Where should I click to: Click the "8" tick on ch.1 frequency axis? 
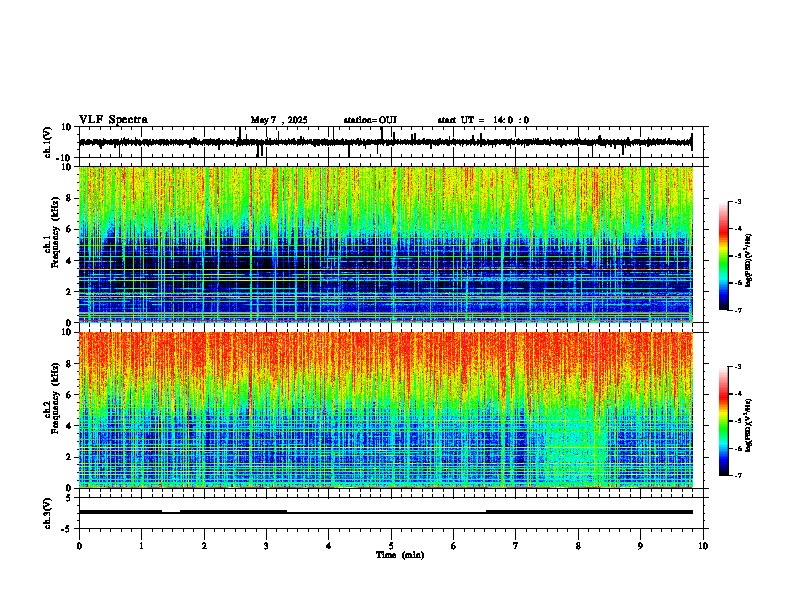click(x=69, y=198)
